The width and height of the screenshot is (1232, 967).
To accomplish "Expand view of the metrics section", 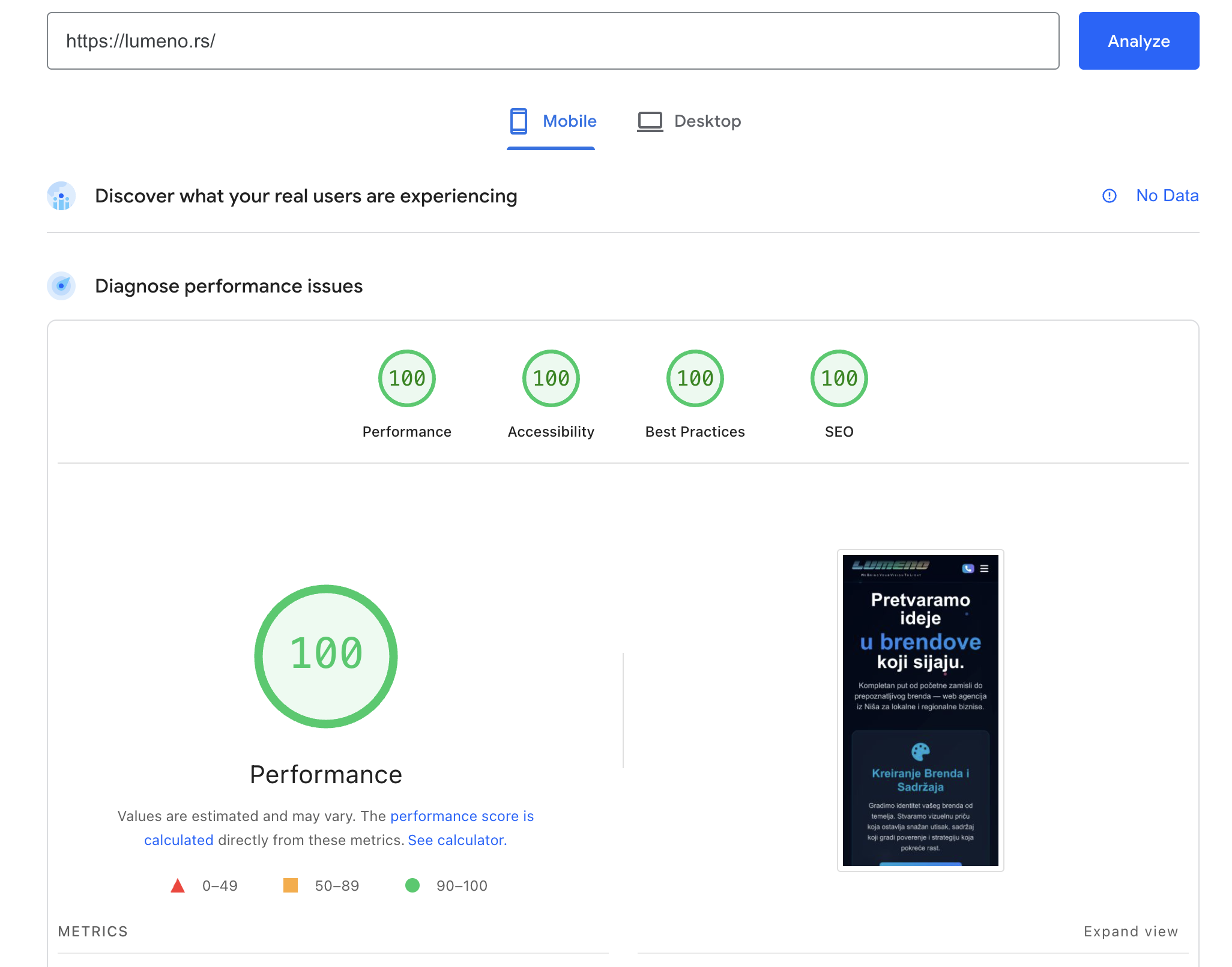I will click(1131, 932).
